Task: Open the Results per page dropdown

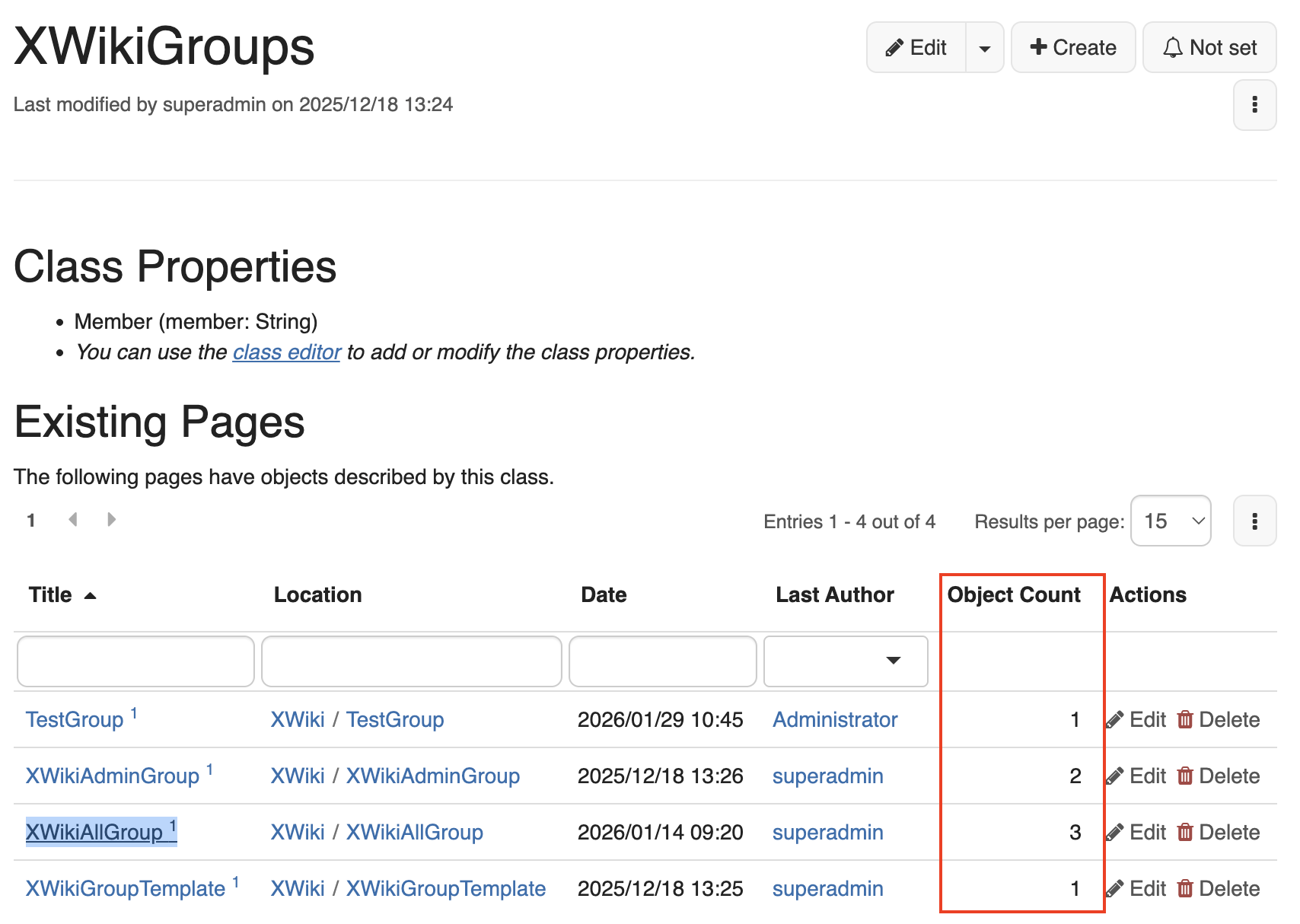Action: 1171,521
